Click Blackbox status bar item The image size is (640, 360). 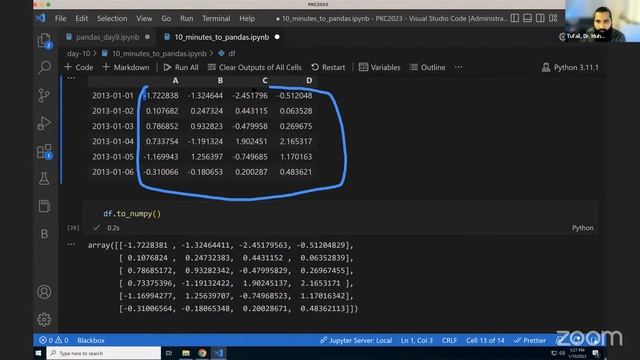[x=91, y=340]
